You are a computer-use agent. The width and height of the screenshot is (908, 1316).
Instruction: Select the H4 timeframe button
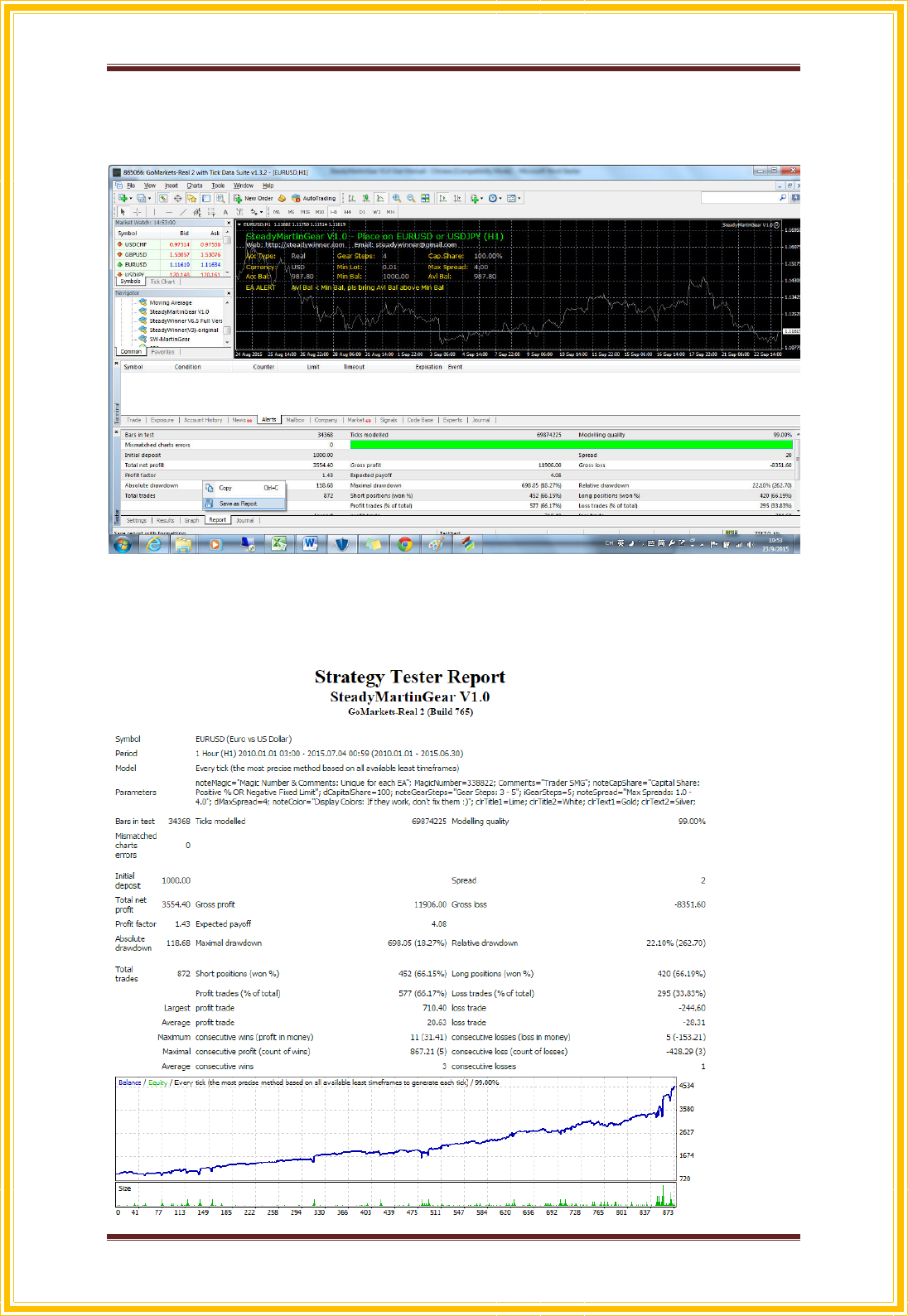348,212
